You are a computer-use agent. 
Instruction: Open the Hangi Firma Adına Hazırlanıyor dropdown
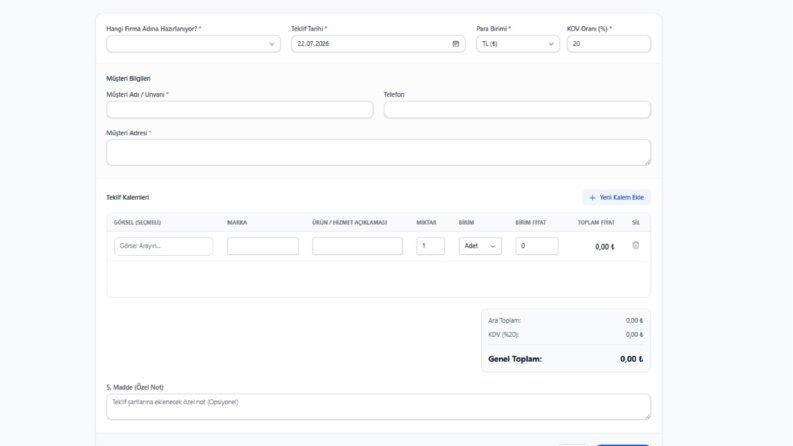tap(193, 44)
